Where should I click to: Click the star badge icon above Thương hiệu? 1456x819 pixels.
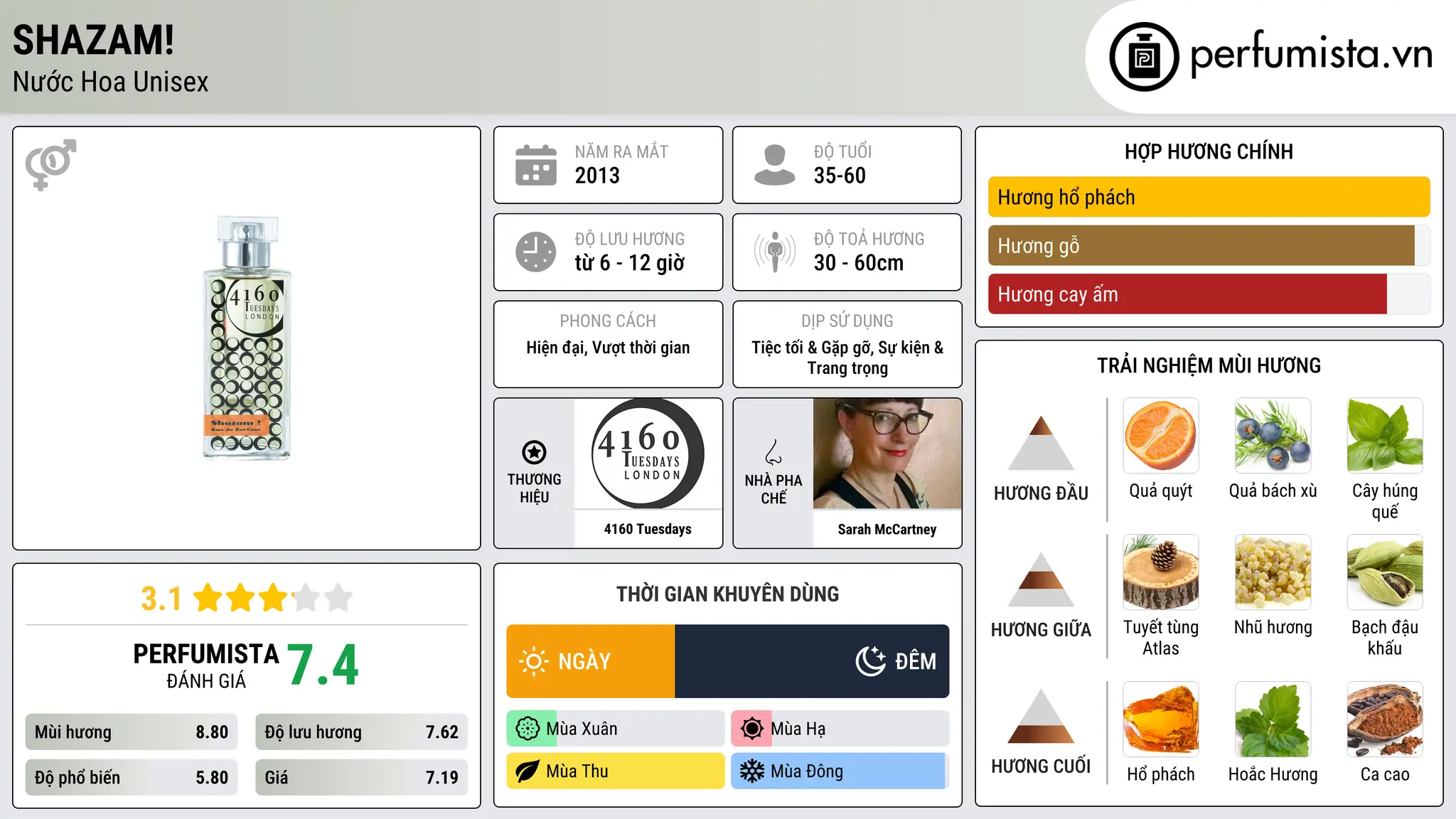coord(534,452)
